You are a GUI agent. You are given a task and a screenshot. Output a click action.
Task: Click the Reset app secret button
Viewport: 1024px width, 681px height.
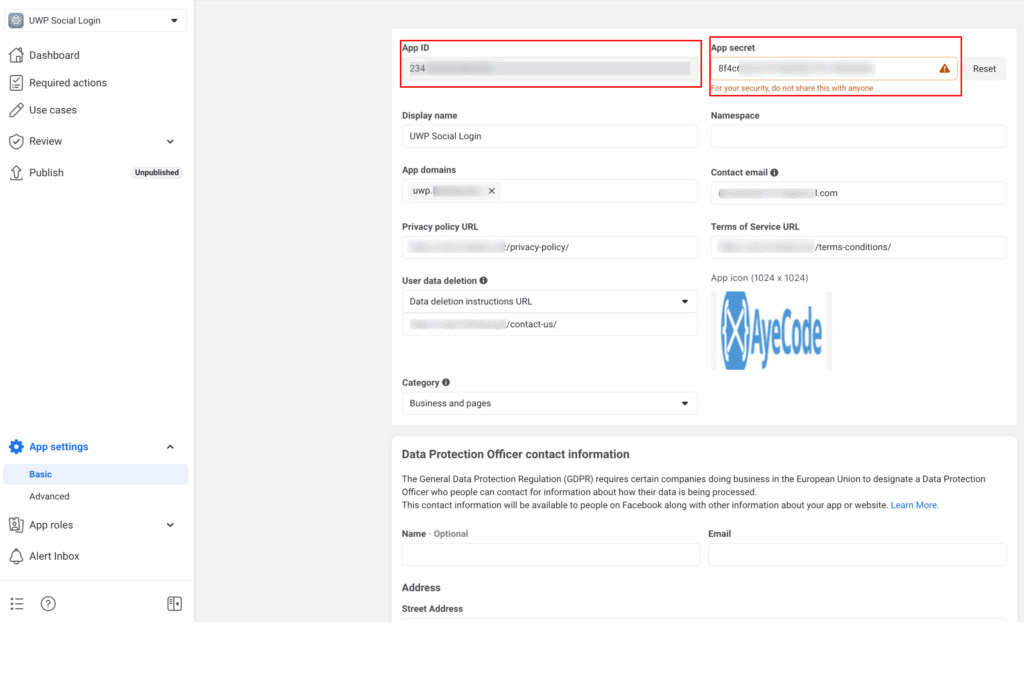point(984,69)
